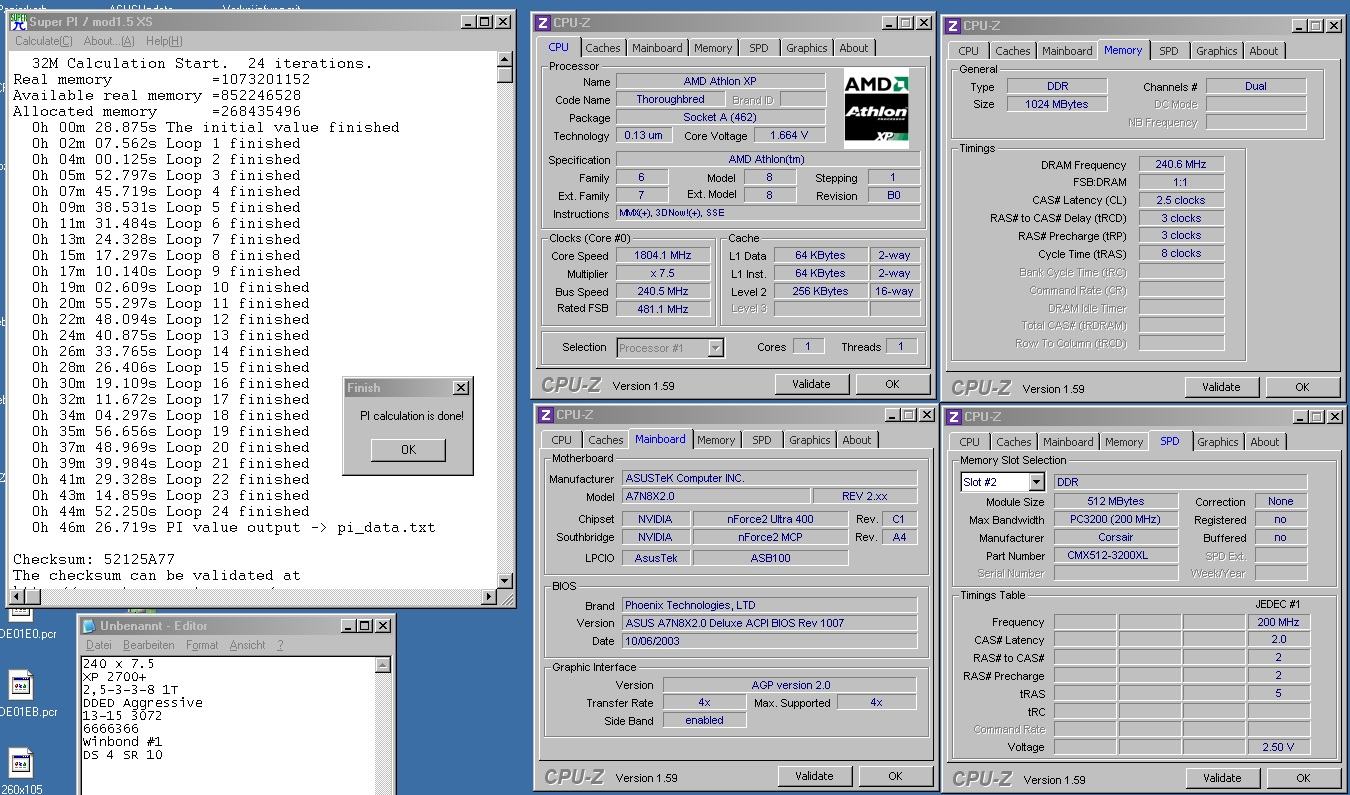Viewport: 1350px width, 795px height.
Task: Open Graphics tab in the CPU window
Action: click(x=807, y=48)
